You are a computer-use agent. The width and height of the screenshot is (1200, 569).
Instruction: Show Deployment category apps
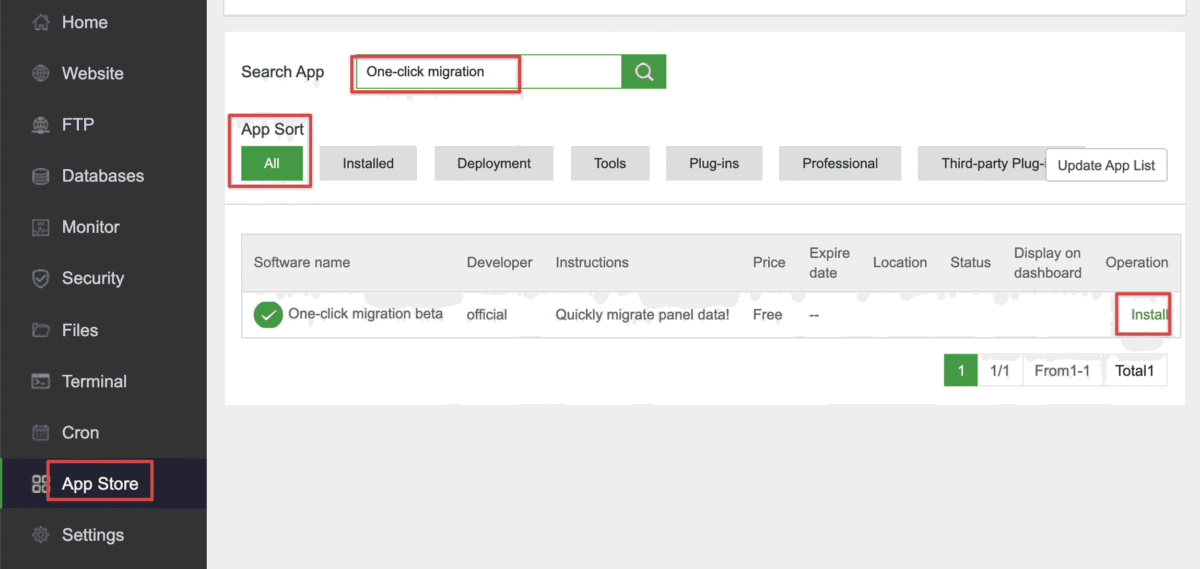pyautogui.click(x=494, y=163)
